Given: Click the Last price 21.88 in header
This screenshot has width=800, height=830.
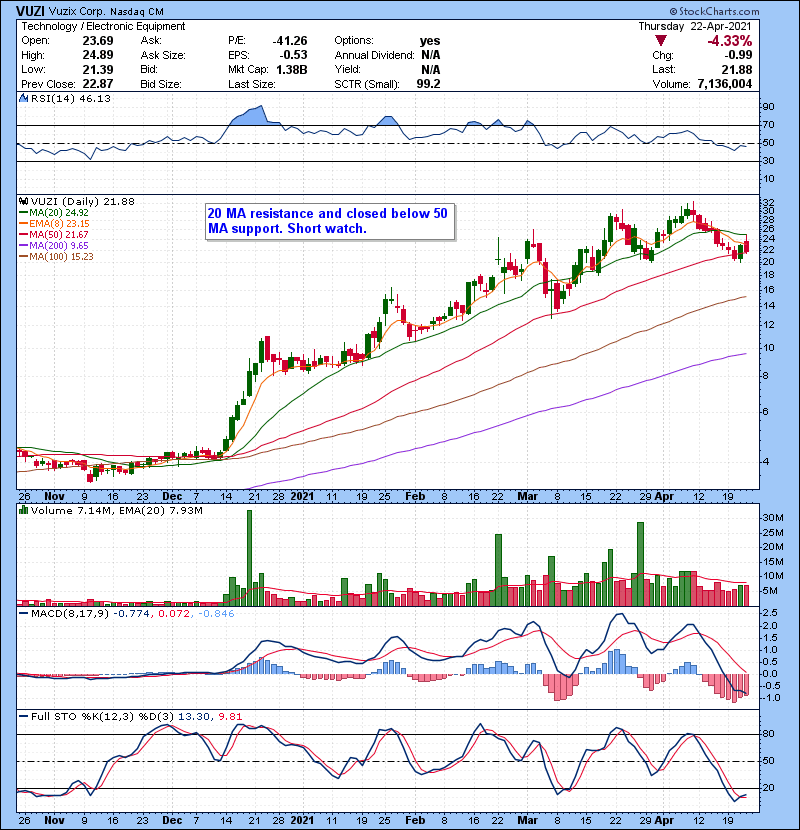Looking at the screenshot, I should 737,69.
